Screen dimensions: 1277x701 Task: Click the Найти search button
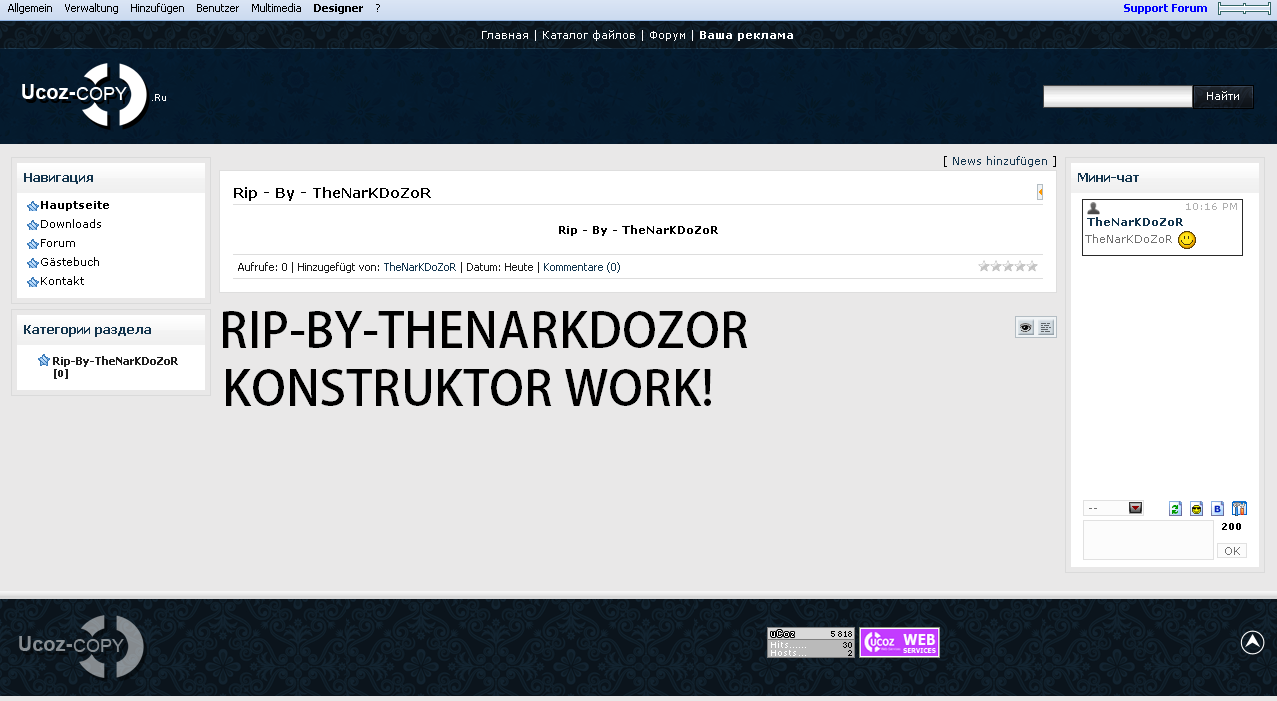pyautogui.click(x=1222, y=96)
